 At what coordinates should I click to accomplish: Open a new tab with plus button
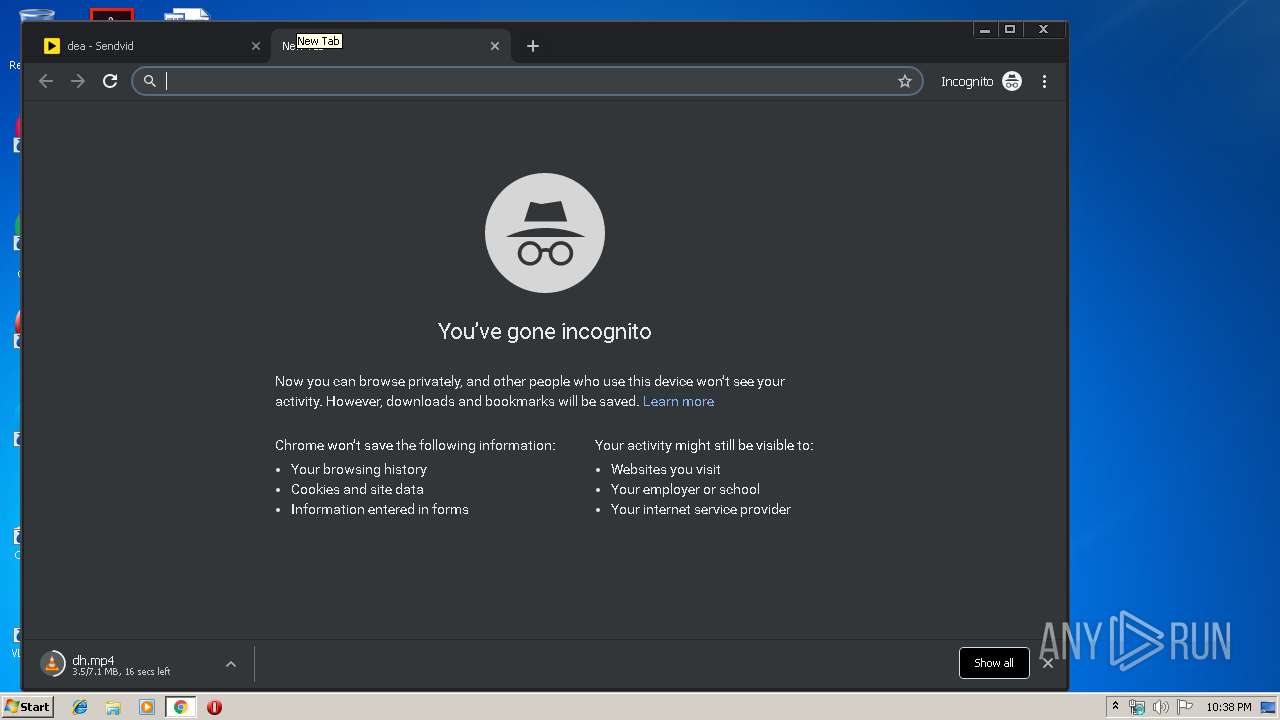pyautogui.click(x=533, y=46)
